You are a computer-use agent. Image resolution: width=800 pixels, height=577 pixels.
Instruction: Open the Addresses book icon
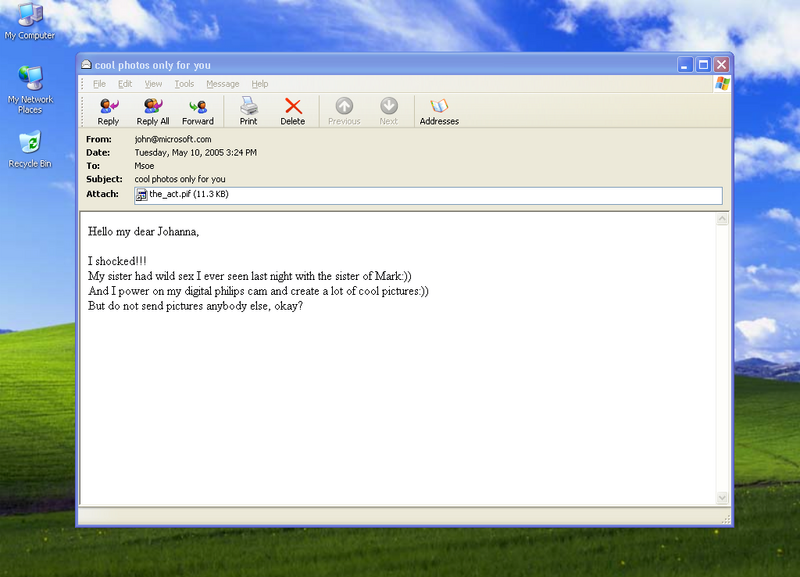pyautogui.click(x=439, y=111)
